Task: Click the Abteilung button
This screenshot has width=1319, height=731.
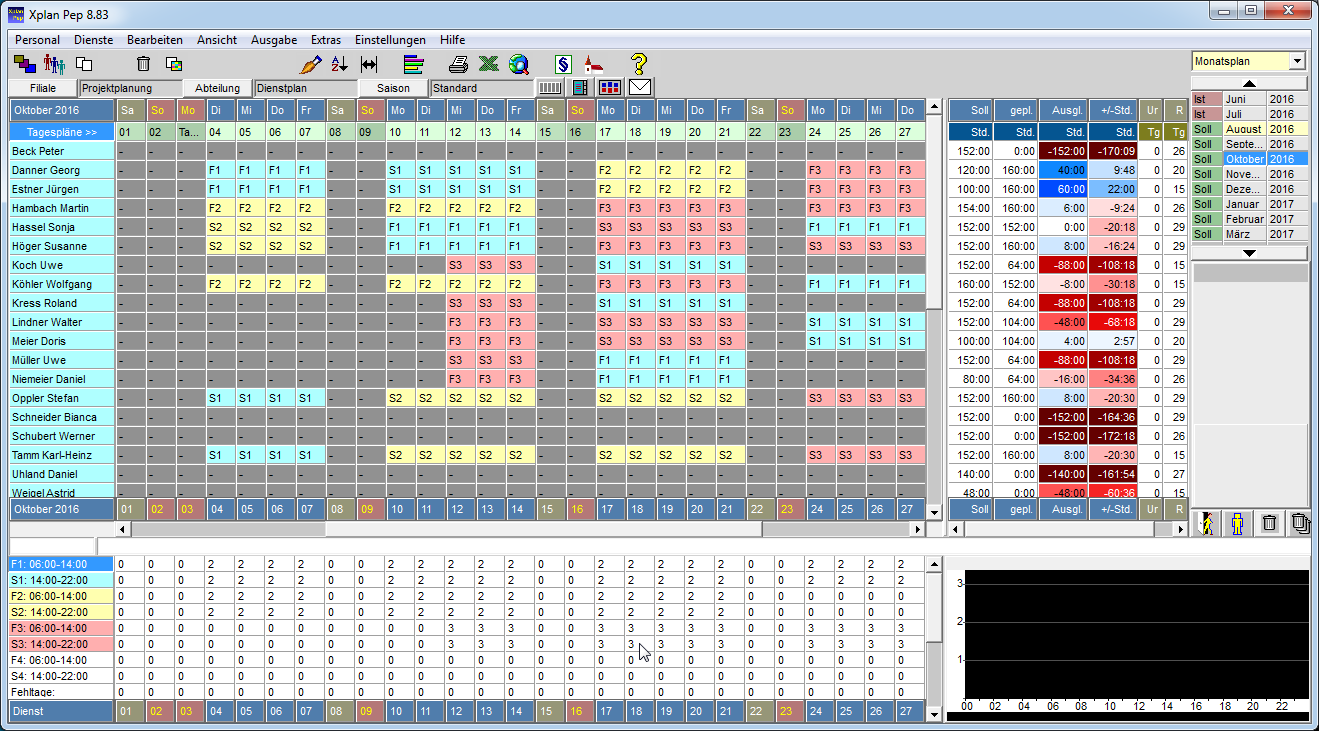Action: pos(217,88)
